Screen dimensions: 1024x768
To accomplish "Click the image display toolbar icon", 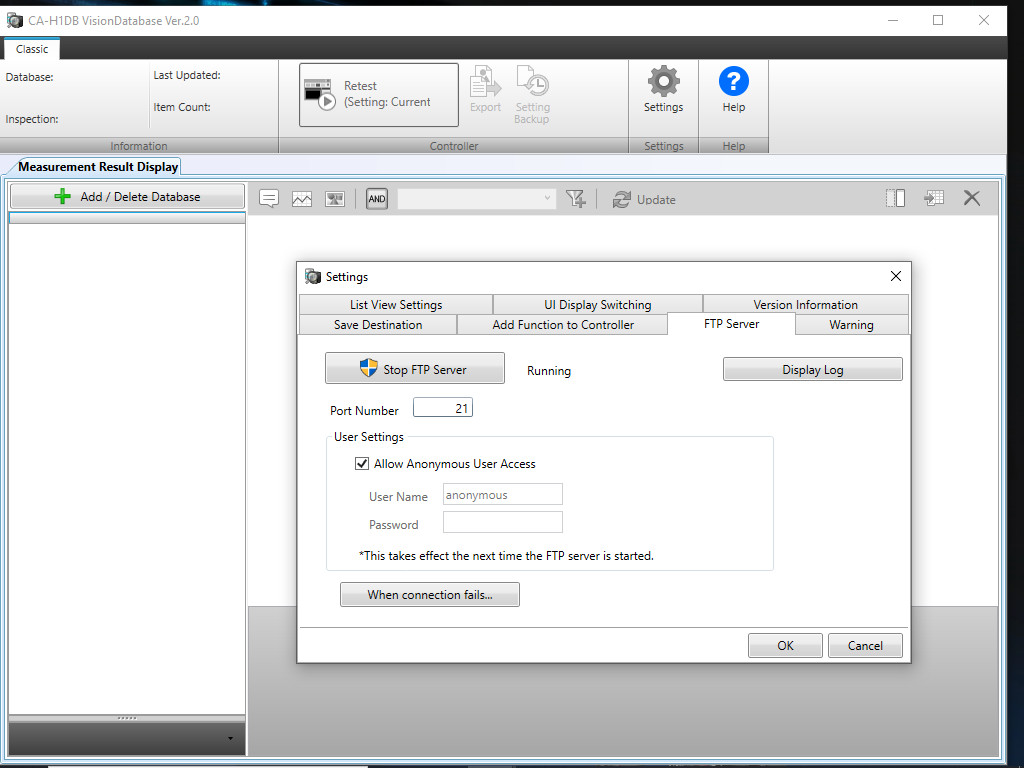I will click(334, 199).
